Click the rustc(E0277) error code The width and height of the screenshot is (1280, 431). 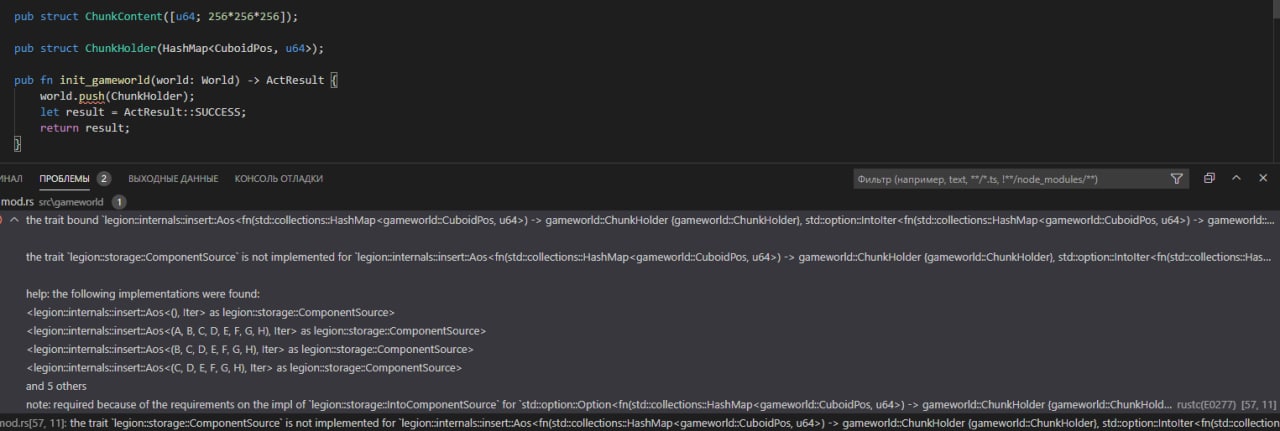click(x=1205, y=405)
